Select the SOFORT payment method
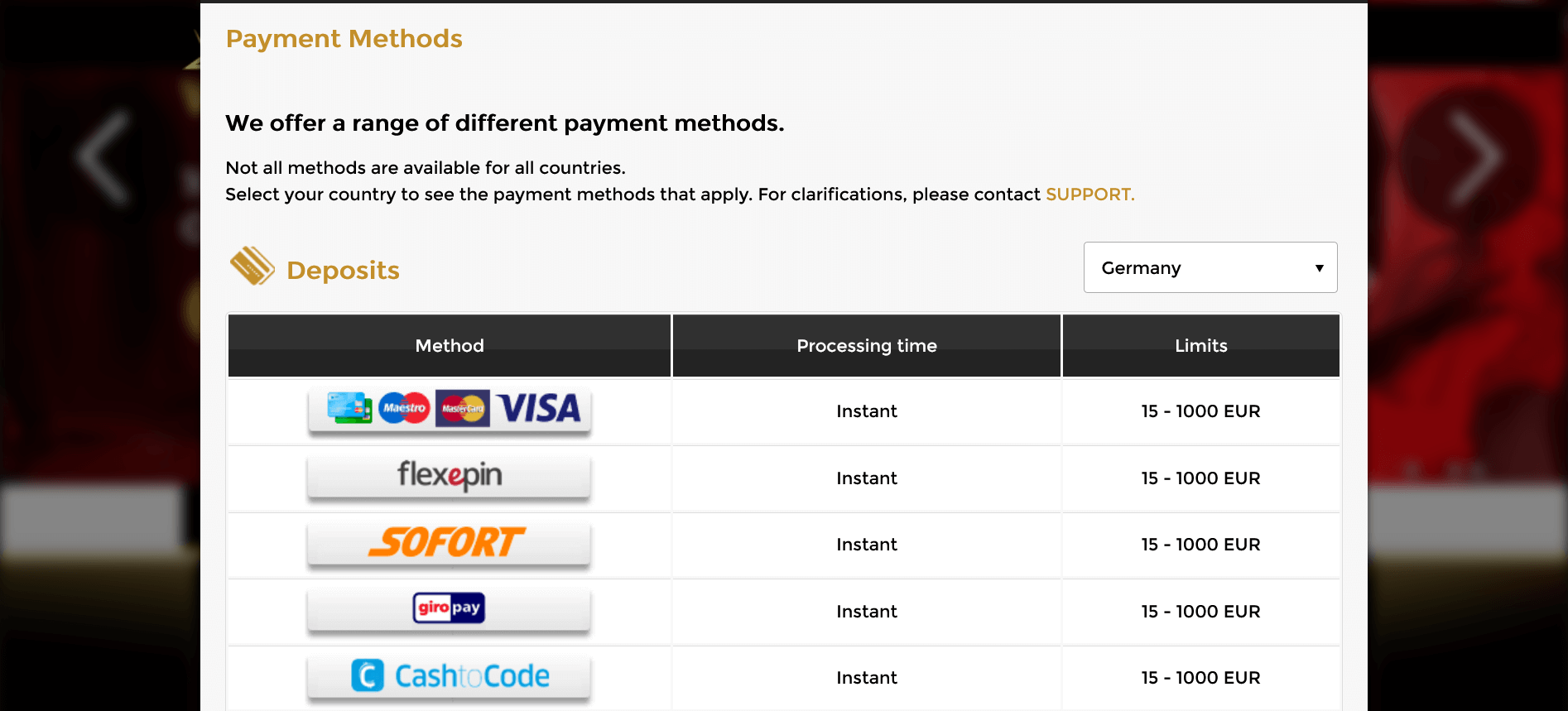 coord(449,543)
